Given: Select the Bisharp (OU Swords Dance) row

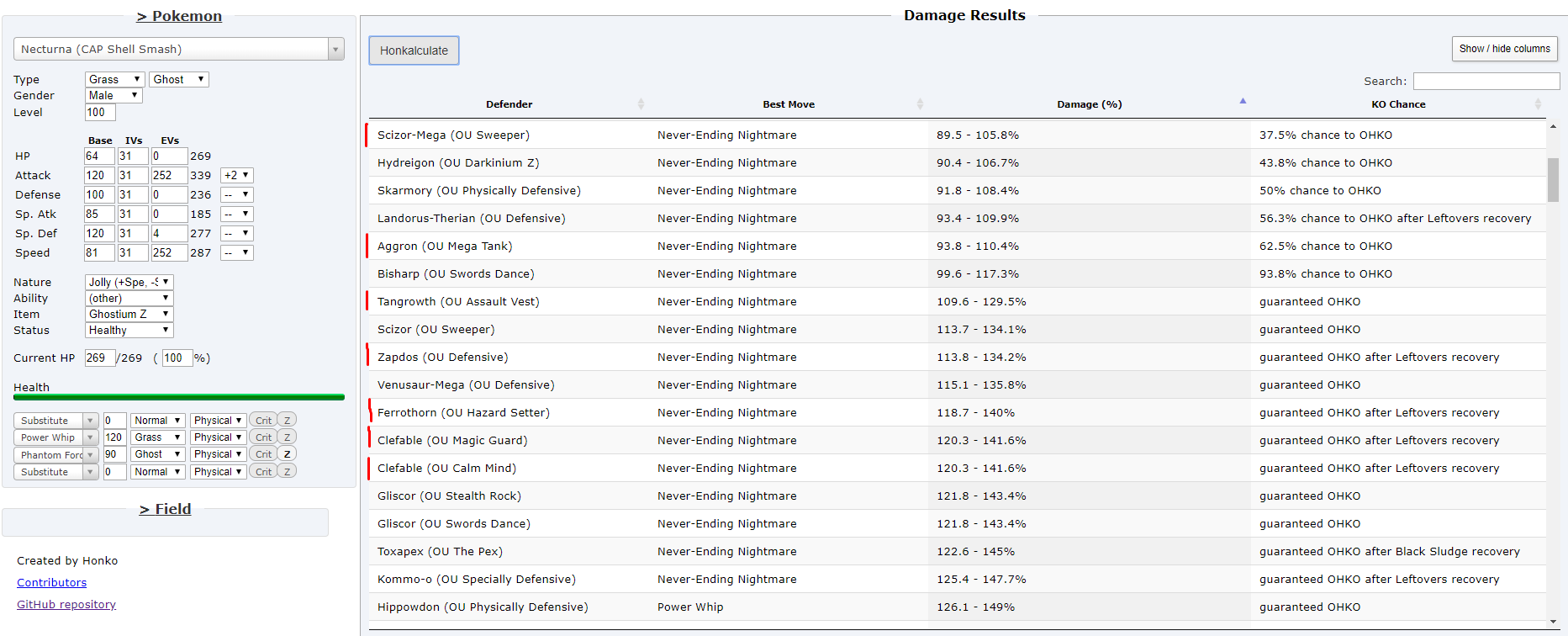Looking at the screenshot, I should tap(957, 273).
